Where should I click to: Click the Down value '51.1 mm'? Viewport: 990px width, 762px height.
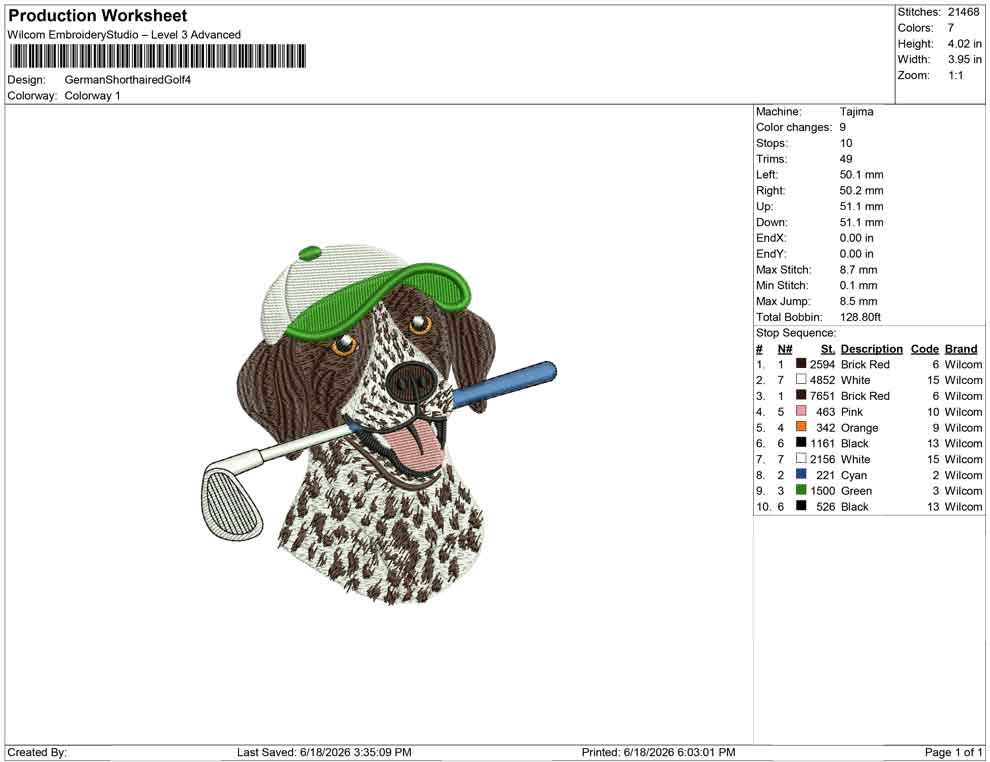(862, 222)
